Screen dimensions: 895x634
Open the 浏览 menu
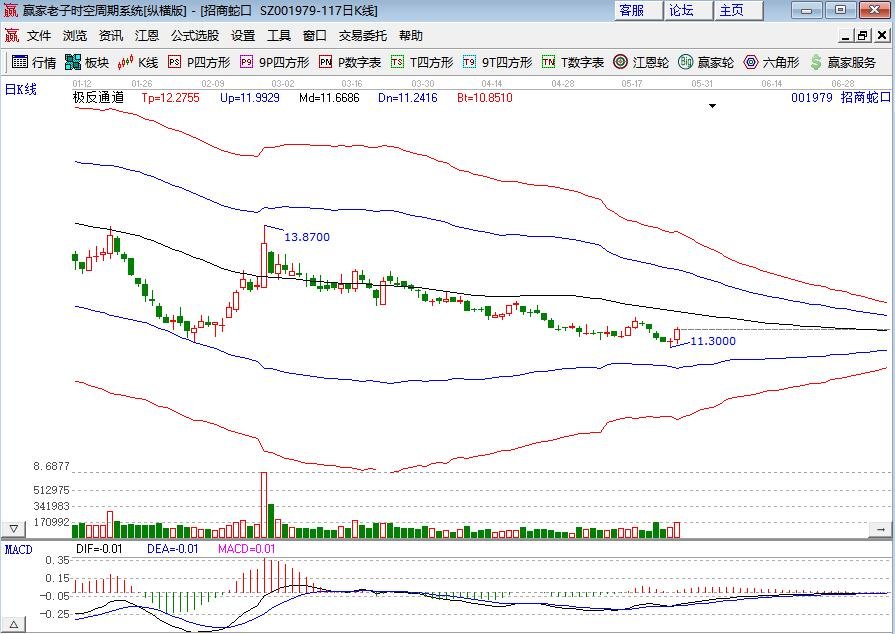(75, 35)
